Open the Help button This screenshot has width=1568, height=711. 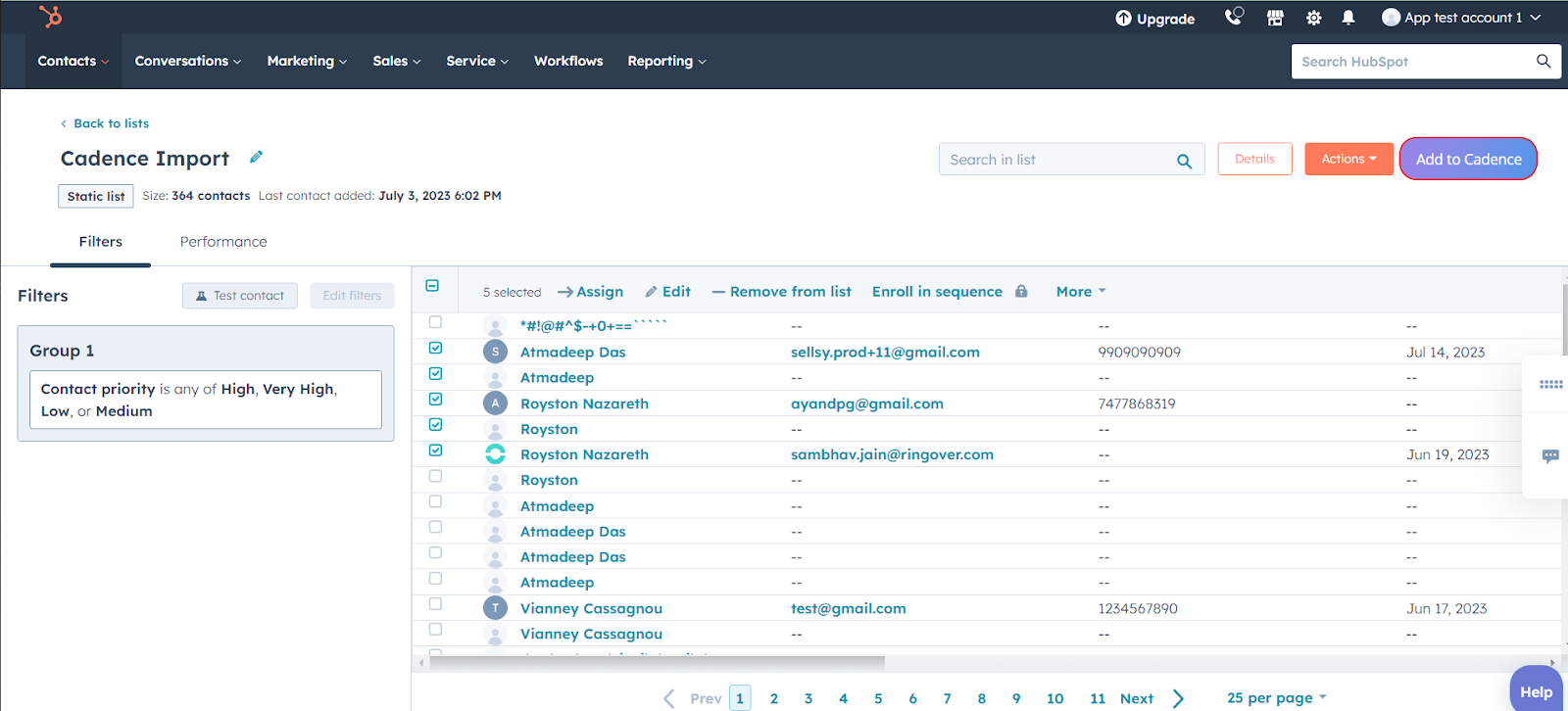pyautogui.click(x=1536, y=691)
